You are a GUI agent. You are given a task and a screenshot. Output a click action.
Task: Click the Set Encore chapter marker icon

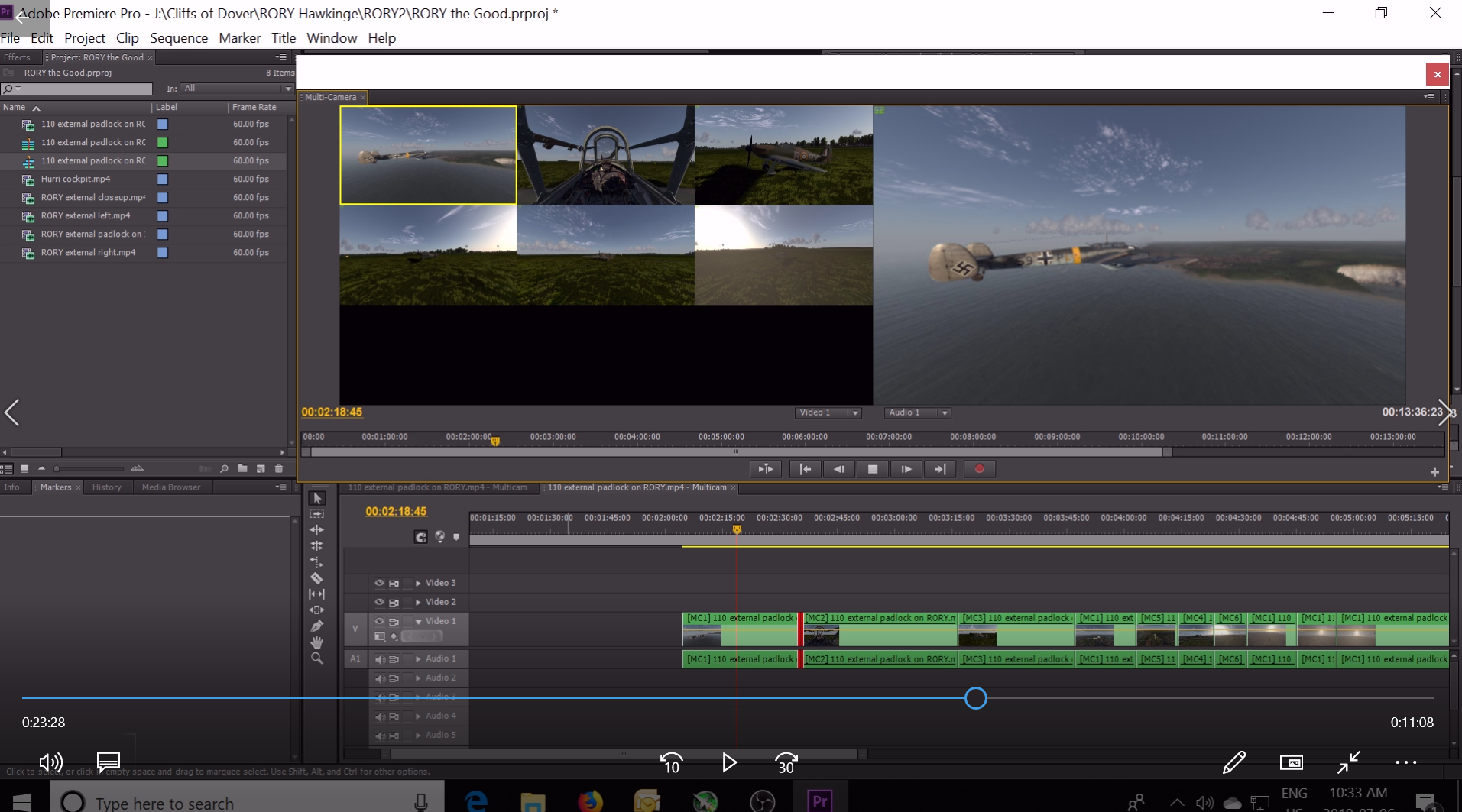click(x=439, y=537)
